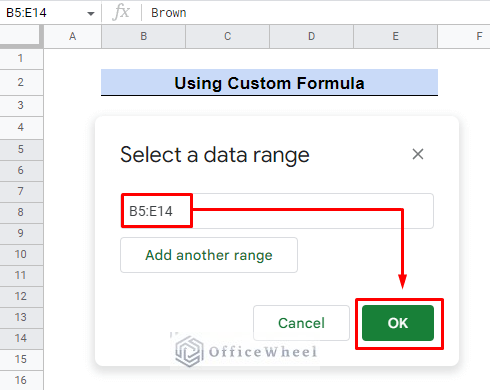The height and width of the screenshot is (390, 490).
Task: Select column E header
Action: pos(395,36)
